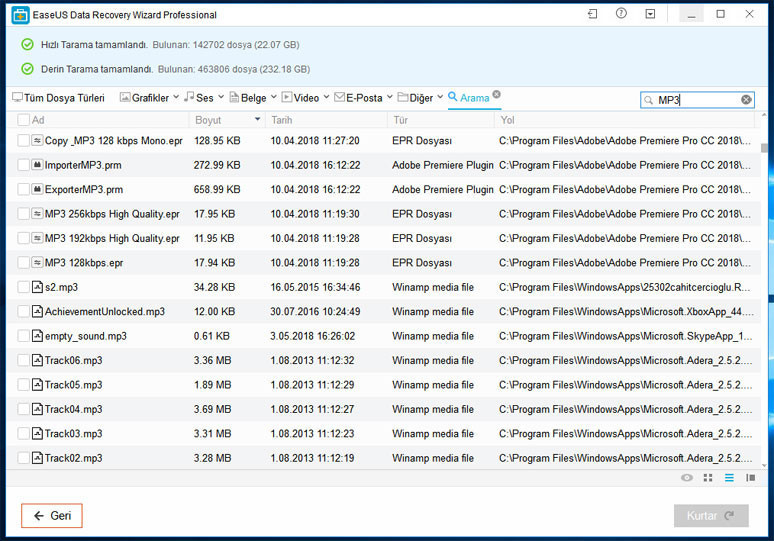Screen dimensions: 774x541
Task: Toggle the select-all checkbox in Ad header
Action: click(23, 120)
